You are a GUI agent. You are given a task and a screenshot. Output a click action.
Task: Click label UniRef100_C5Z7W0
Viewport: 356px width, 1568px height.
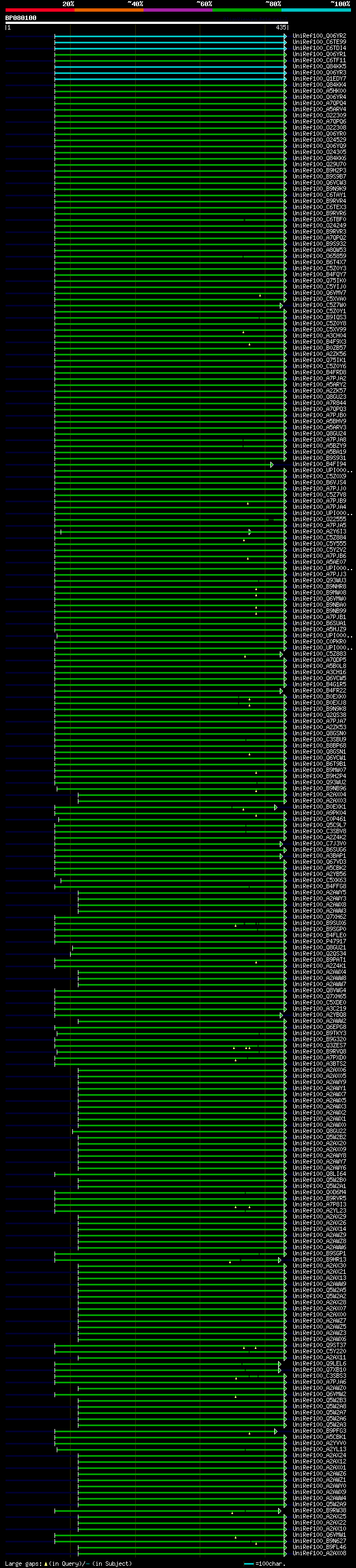coord(319,305)
